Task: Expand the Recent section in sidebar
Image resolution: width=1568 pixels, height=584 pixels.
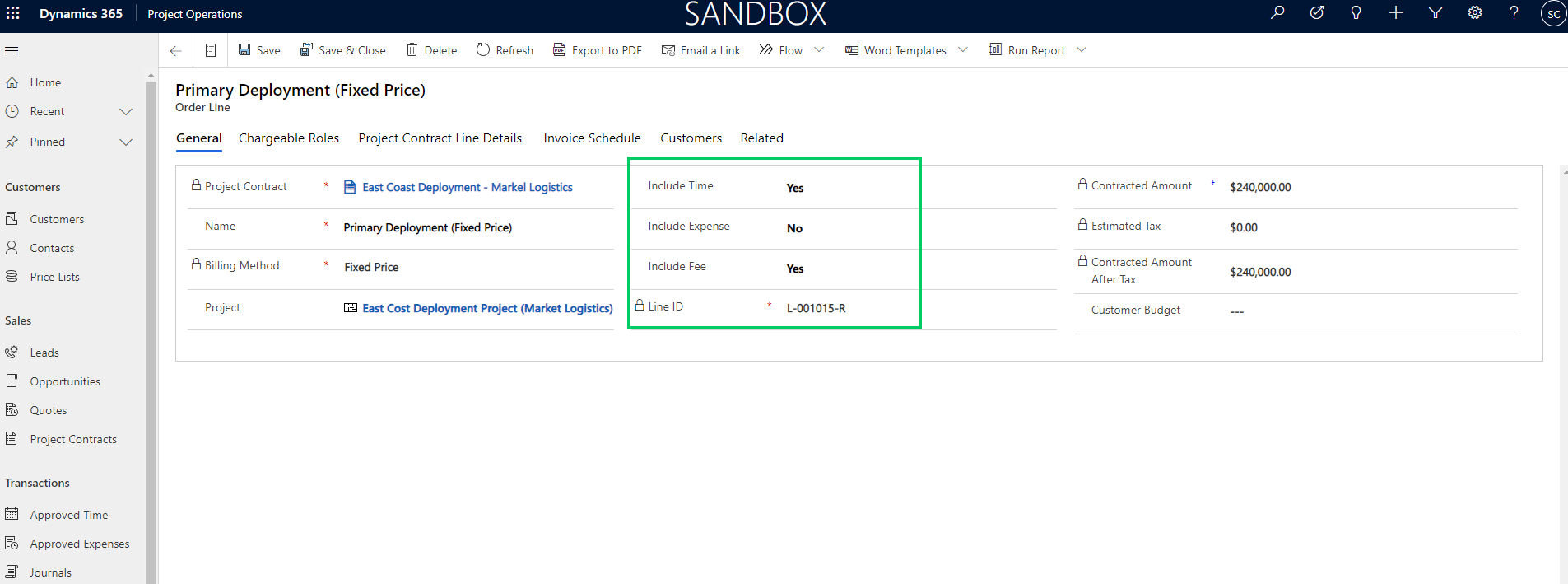Action: click(126, 112)
